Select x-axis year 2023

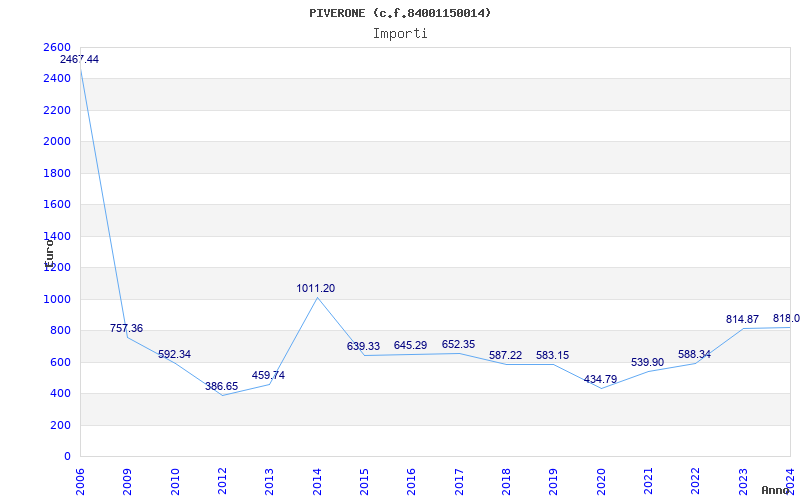pos(743,481)
